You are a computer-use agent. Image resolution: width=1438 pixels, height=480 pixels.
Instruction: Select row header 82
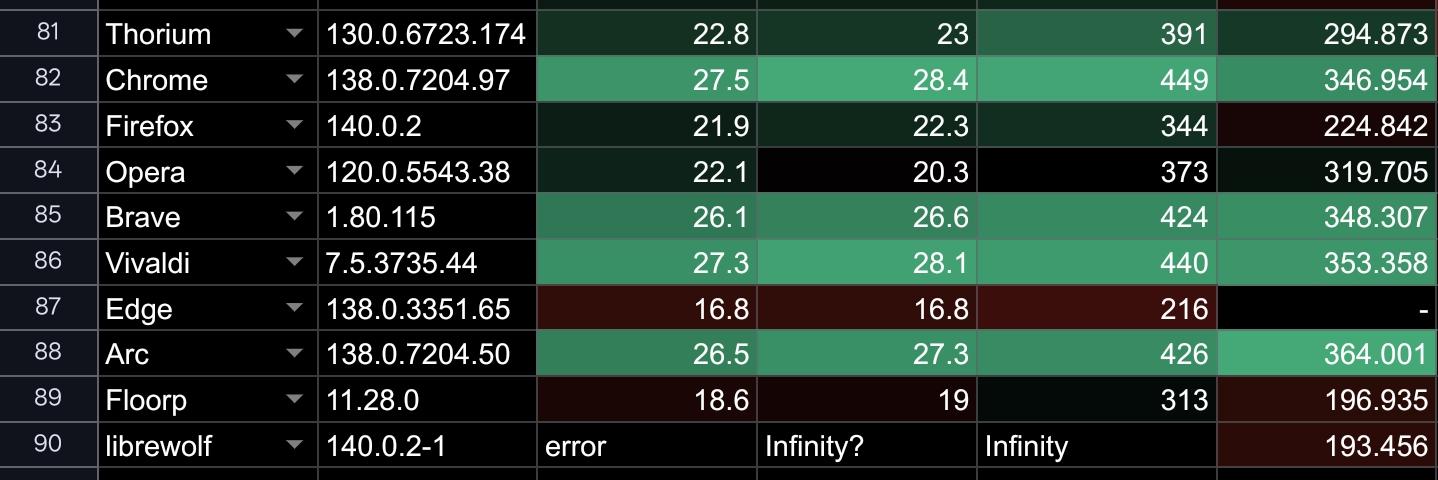coord(48,79)
